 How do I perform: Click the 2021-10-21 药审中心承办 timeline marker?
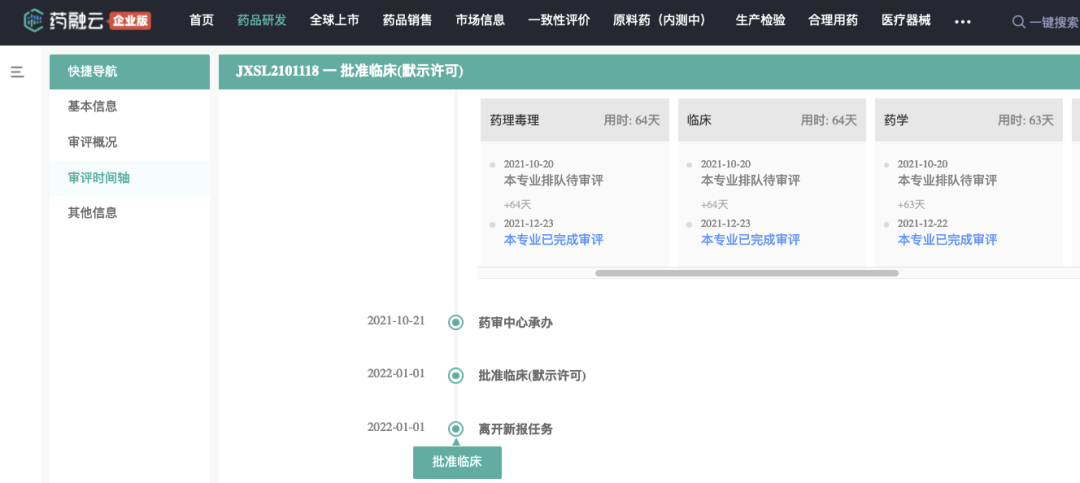[x=456, y=322]
